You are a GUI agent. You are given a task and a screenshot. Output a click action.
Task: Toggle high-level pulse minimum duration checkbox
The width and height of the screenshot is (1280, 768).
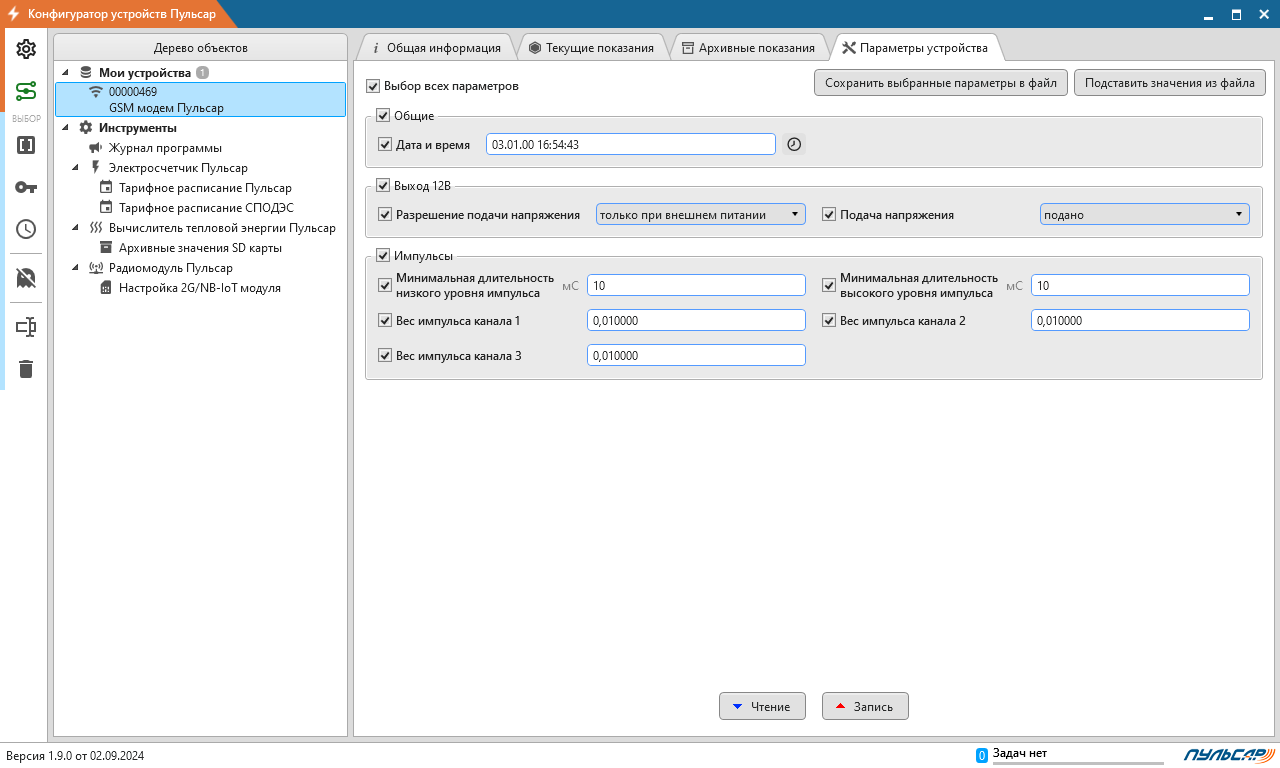tap(829, 285)
